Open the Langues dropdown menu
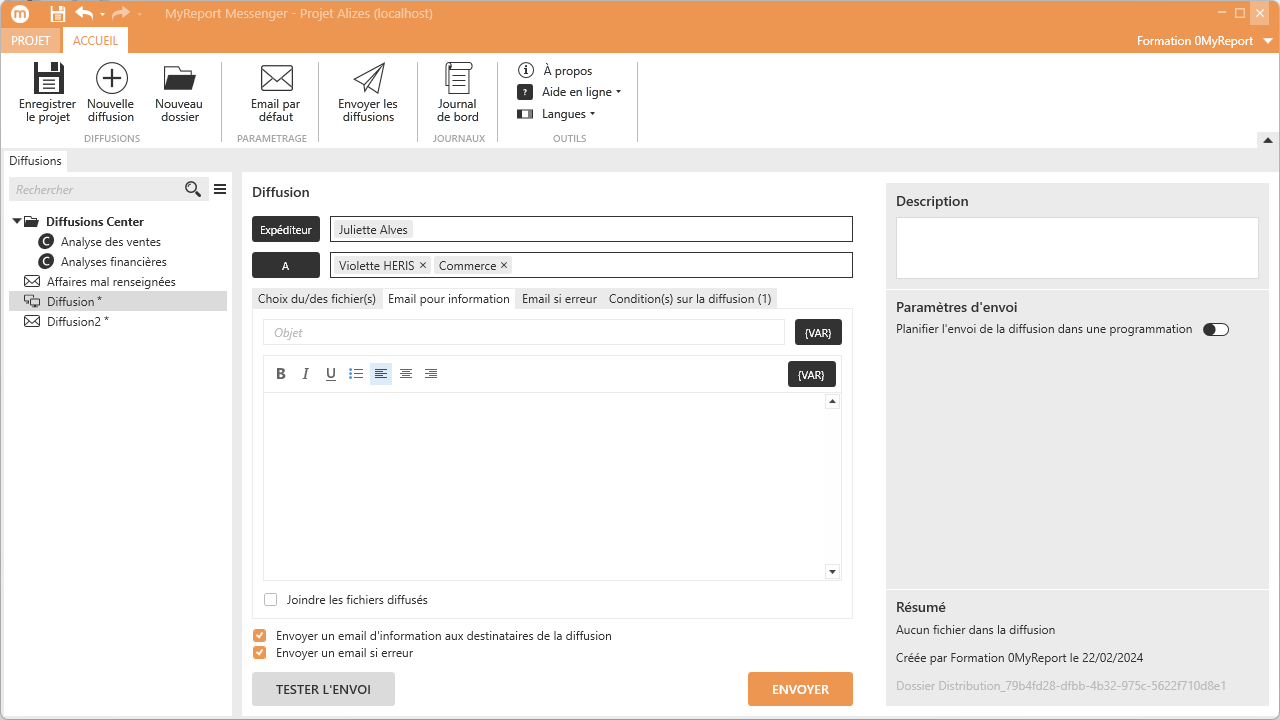 (x=568, y=114)
